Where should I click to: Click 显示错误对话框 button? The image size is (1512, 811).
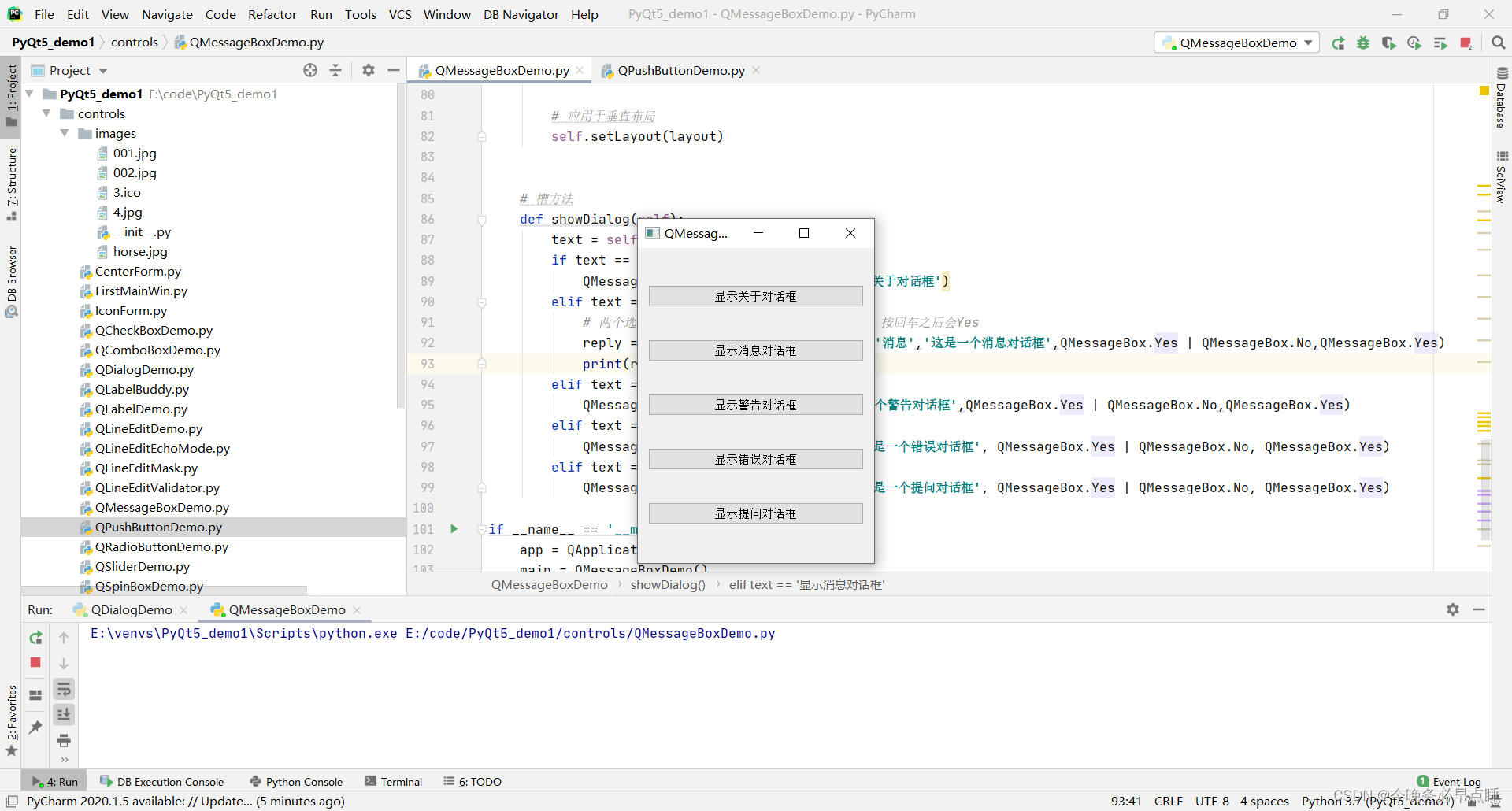click(755, 459)
